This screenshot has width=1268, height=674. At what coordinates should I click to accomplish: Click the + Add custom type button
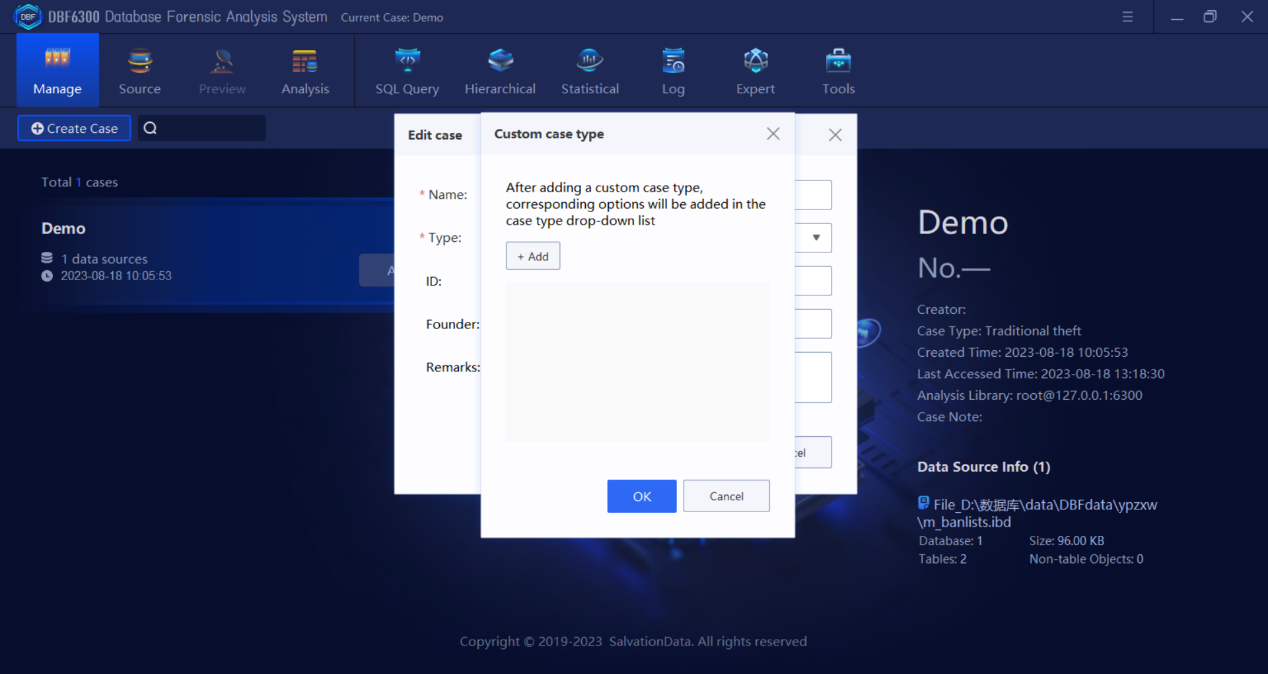[x=533, y=257]
